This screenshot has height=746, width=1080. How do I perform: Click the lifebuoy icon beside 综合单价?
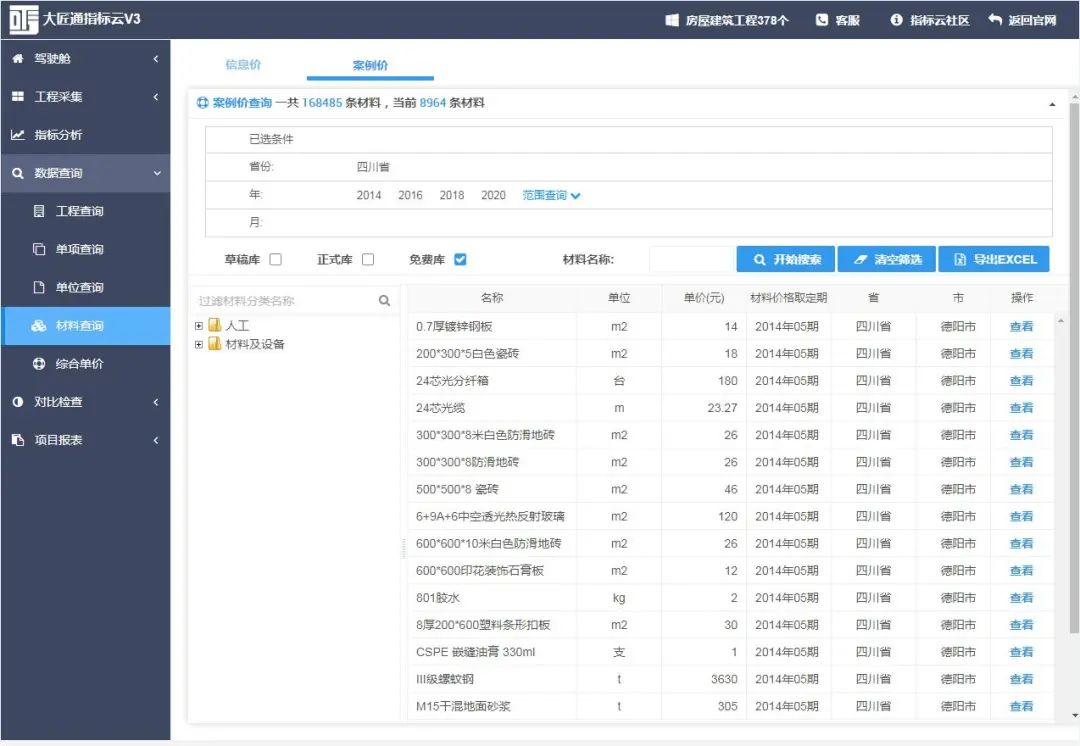pyautogui.click(x=39, y=364)
